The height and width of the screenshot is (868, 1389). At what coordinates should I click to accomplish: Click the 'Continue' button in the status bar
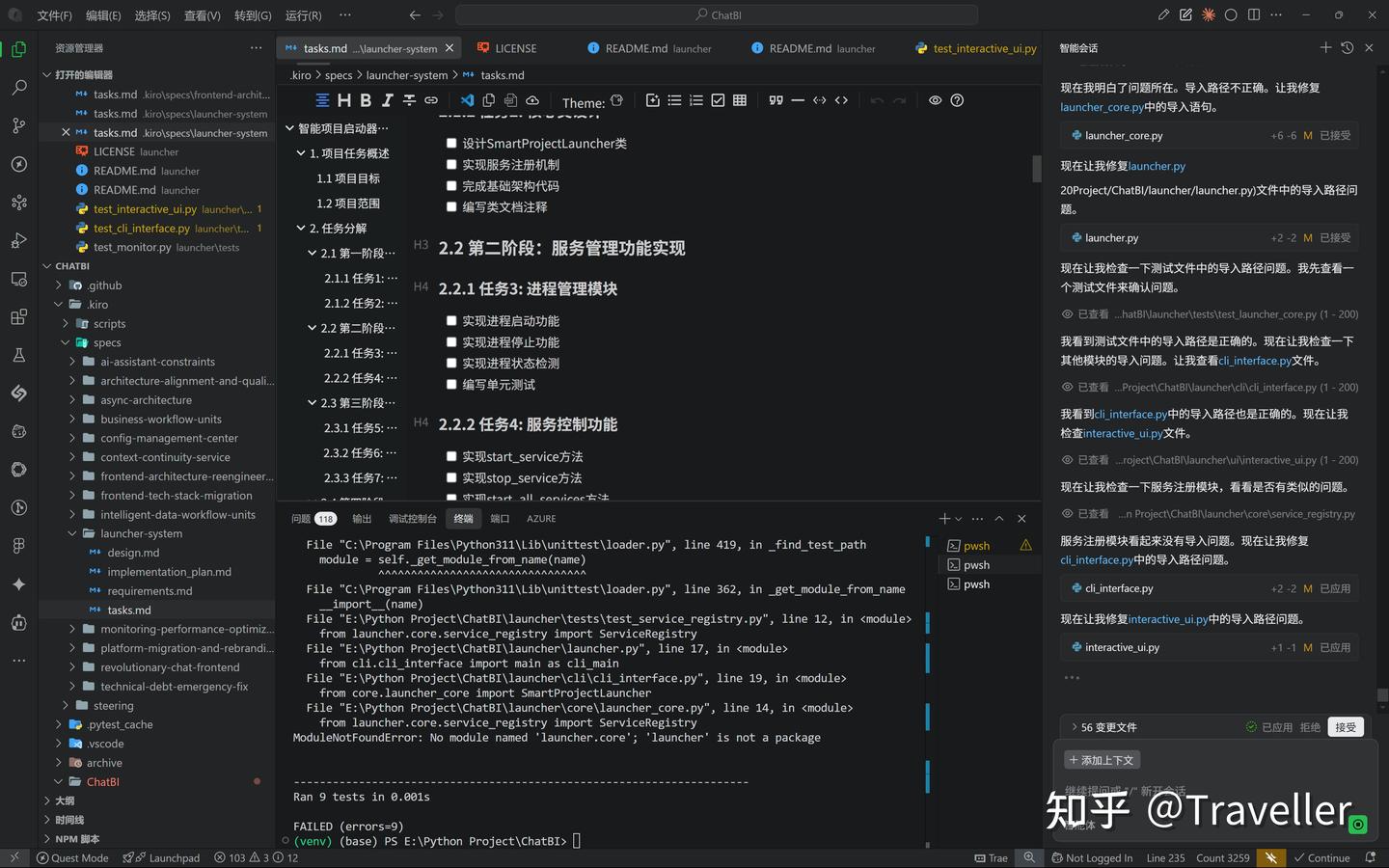(x=1322, y=857)
